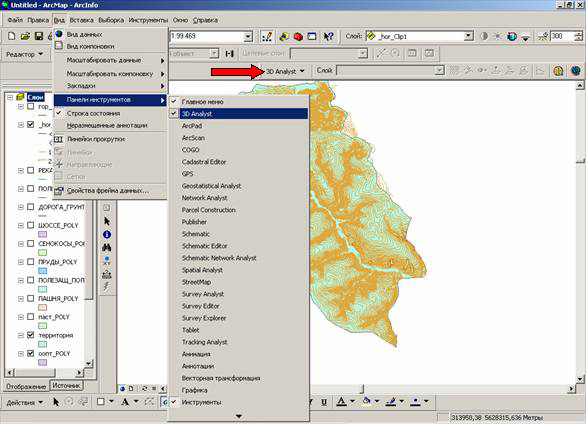586x424 pixels.
Task: Open the Вставка menu
Action: pyautogui.click(x=81, y=20)
